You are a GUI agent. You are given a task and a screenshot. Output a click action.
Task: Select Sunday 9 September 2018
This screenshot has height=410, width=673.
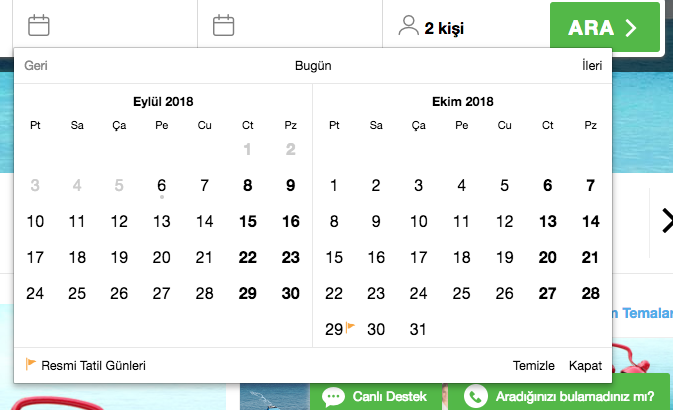pos(291,185)
